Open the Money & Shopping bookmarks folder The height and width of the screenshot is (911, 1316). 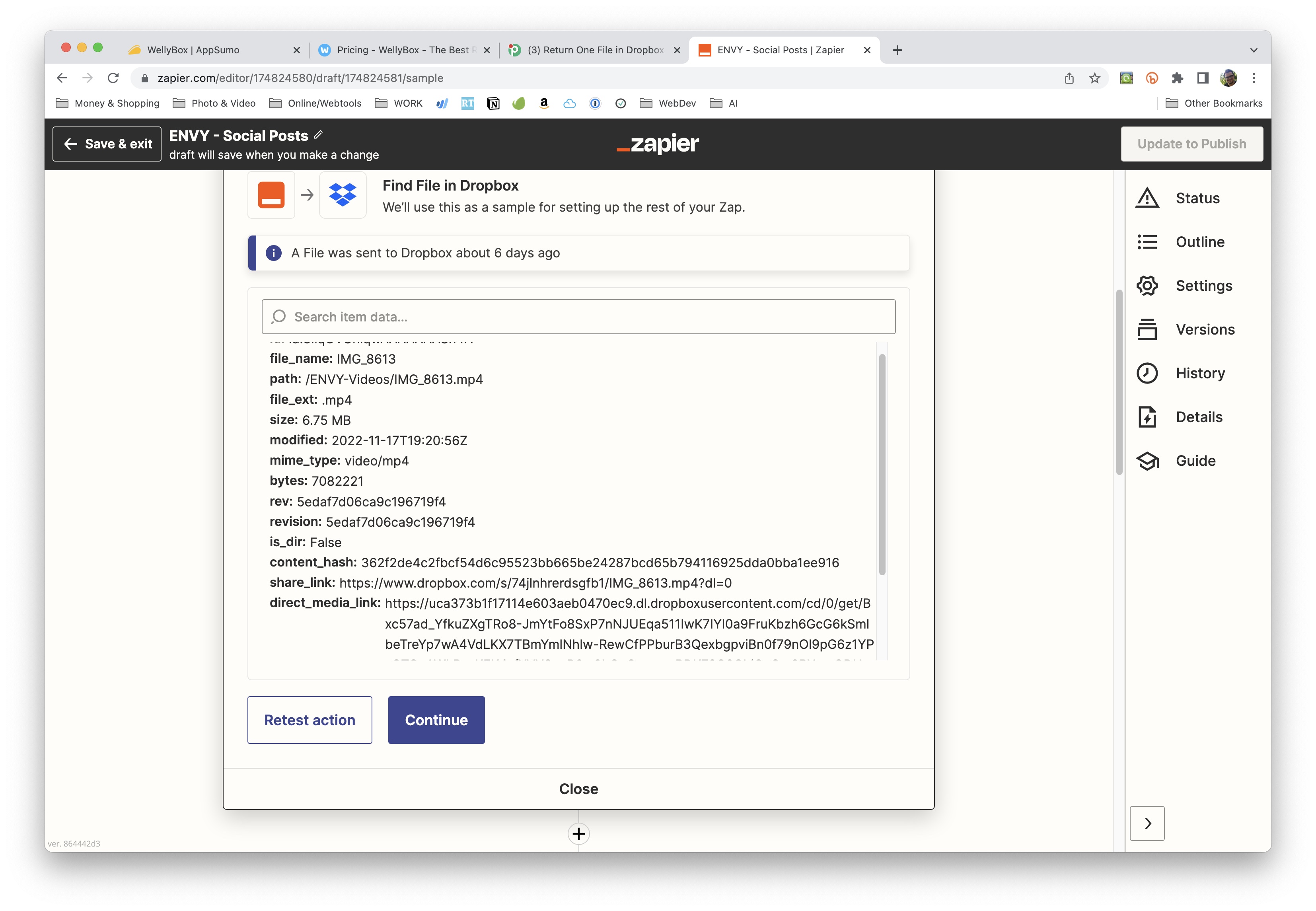pyautogui.click(x=107, y=103)
